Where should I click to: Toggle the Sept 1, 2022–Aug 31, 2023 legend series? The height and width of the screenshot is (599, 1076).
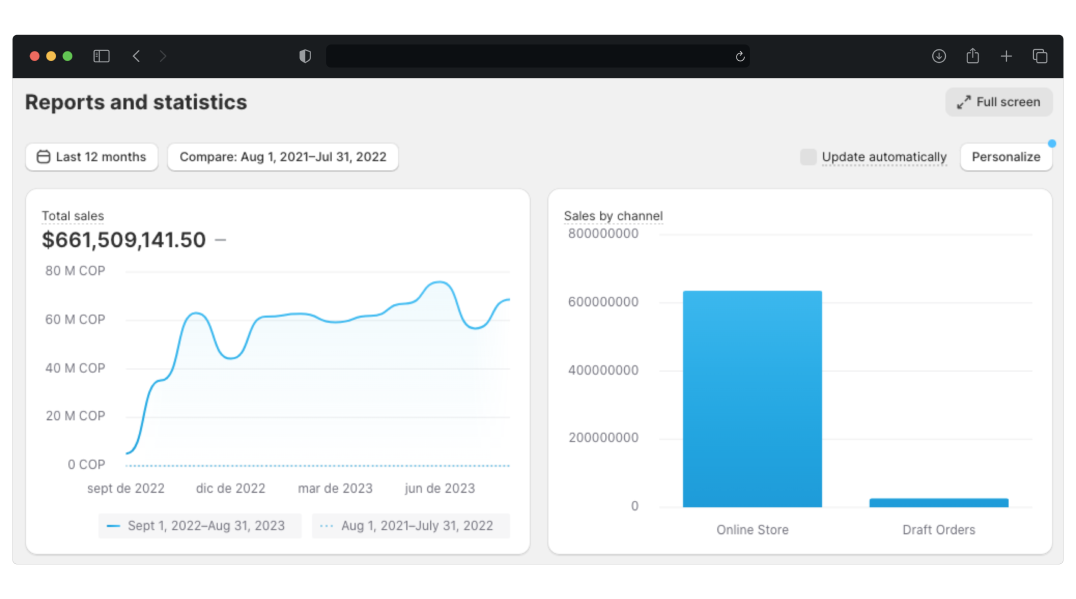point(199,526)
